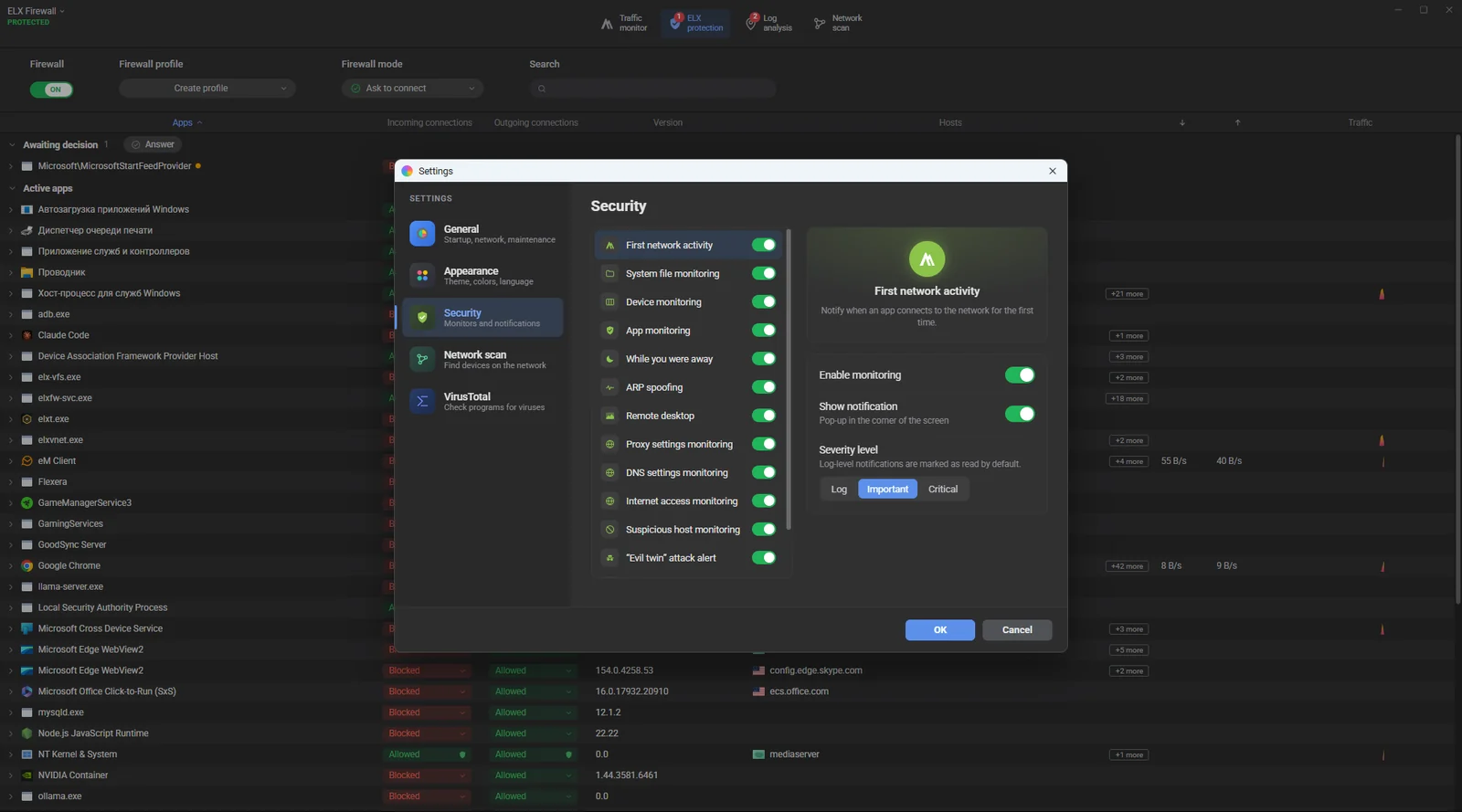The width and height of the screenshot is (1462, 812).
Task: Open the Firewall profile dropdown
Action: click(x=207, y=89)
